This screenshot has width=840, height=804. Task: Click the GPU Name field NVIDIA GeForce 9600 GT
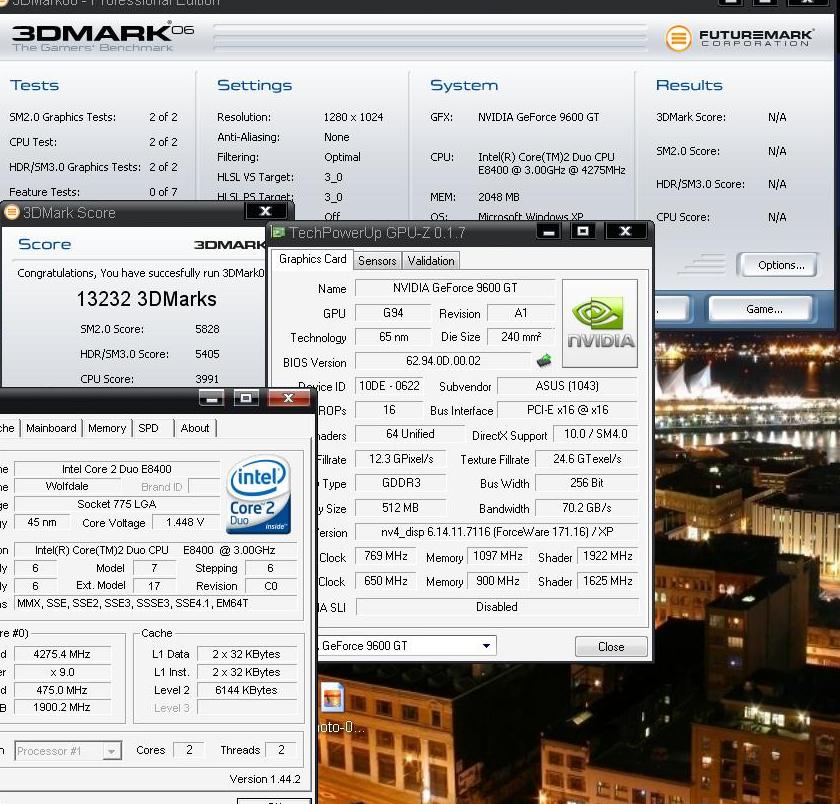[x=455, y=288]
